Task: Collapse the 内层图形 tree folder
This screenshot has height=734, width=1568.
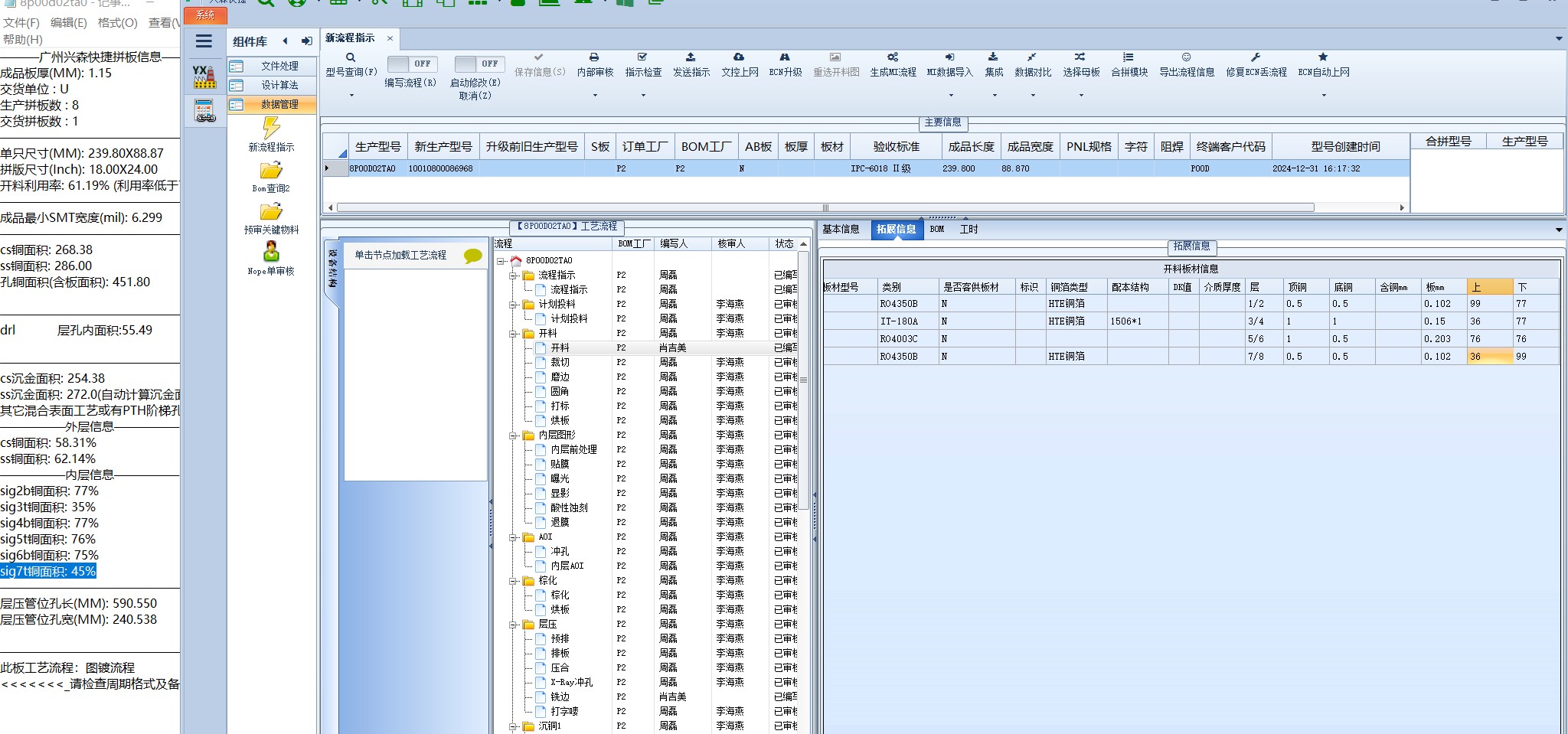Action: coord(514,436)
